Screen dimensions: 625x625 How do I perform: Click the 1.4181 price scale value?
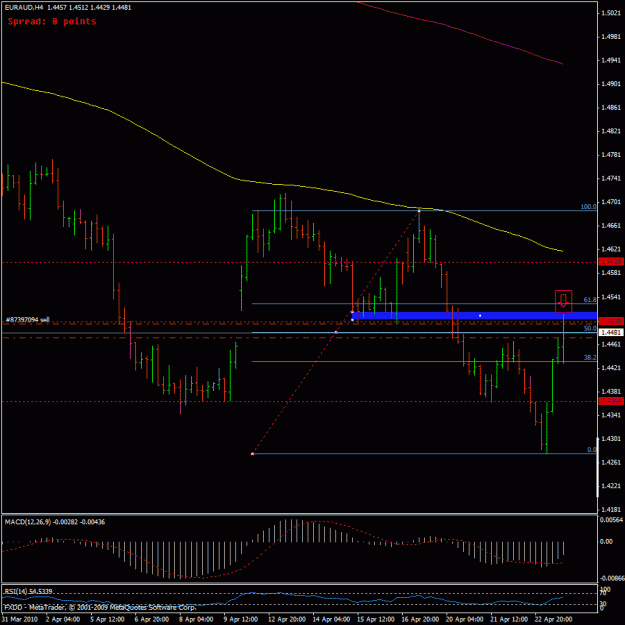(x=610, y=509)
